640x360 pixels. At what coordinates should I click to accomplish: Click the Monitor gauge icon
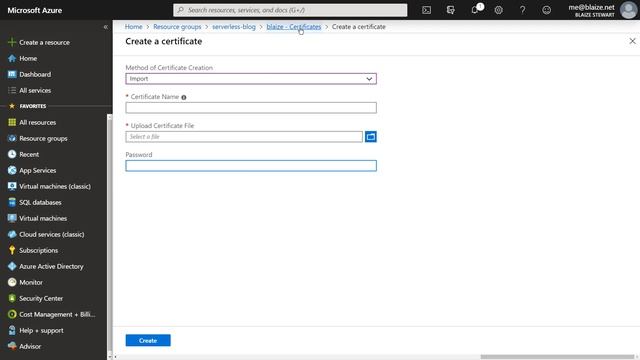pyautogui.click(x=12, y=282)
